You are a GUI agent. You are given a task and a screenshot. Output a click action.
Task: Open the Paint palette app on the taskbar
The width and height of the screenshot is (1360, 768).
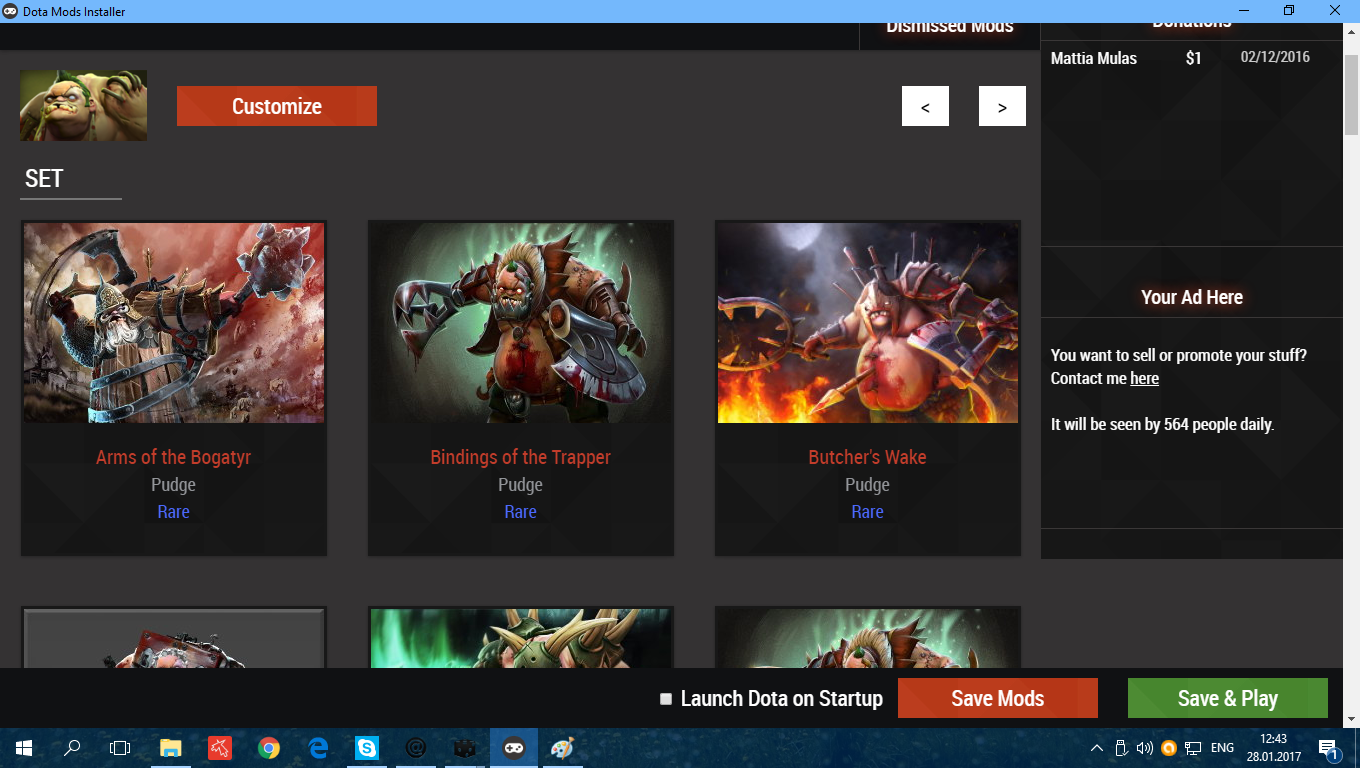562,748
